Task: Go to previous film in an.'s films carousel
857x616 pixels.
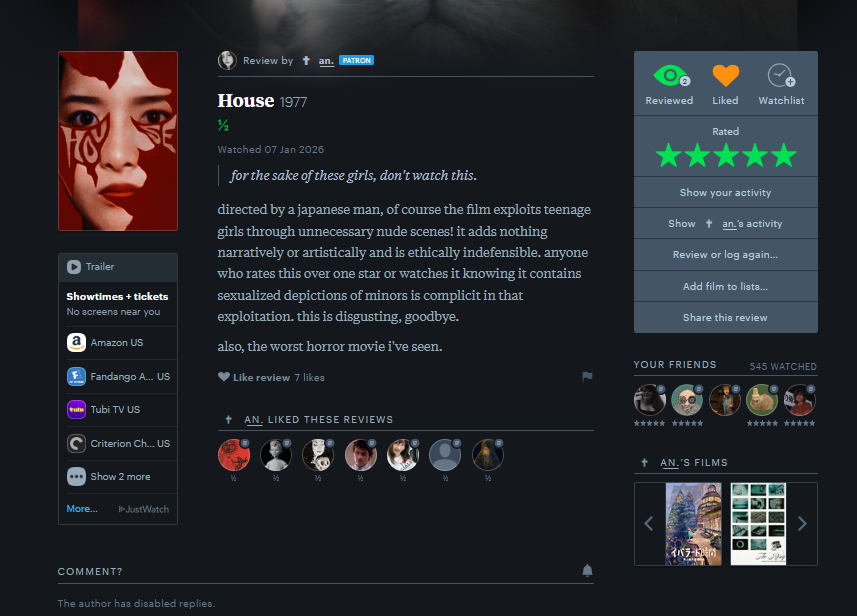Action: (649, 524)
